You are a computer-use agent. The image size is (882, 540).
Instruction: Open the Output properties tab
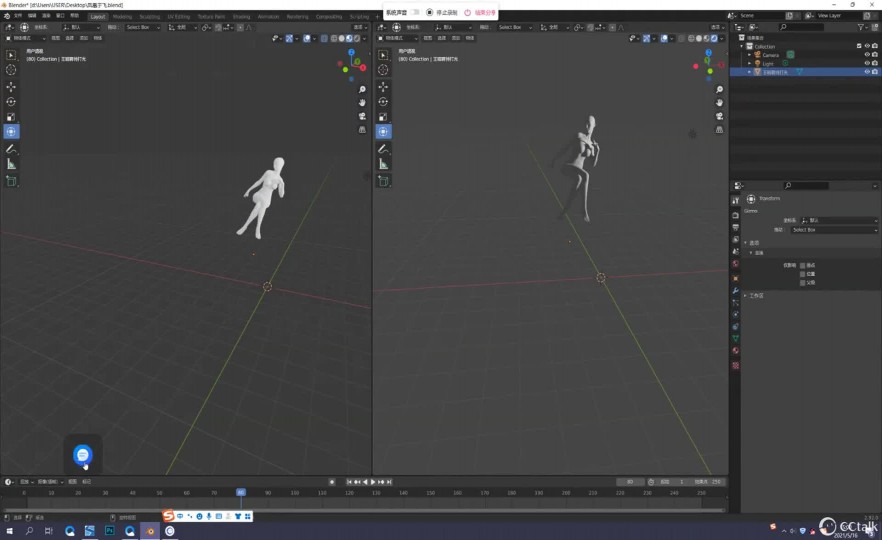pos(735,227)
